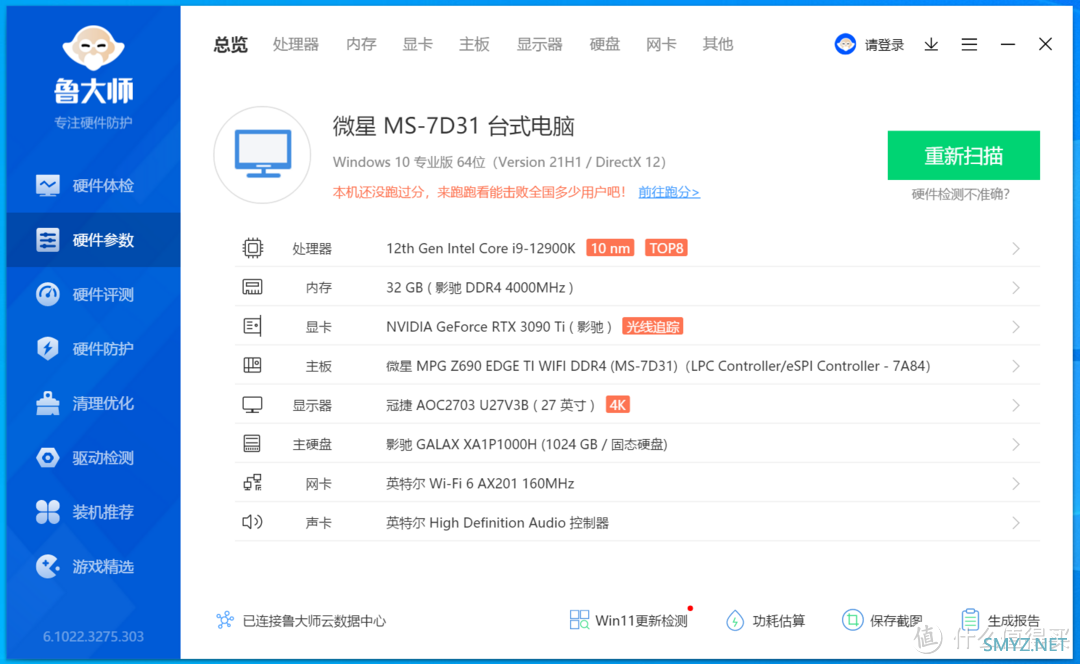Click the TOP8 badge

666,248
